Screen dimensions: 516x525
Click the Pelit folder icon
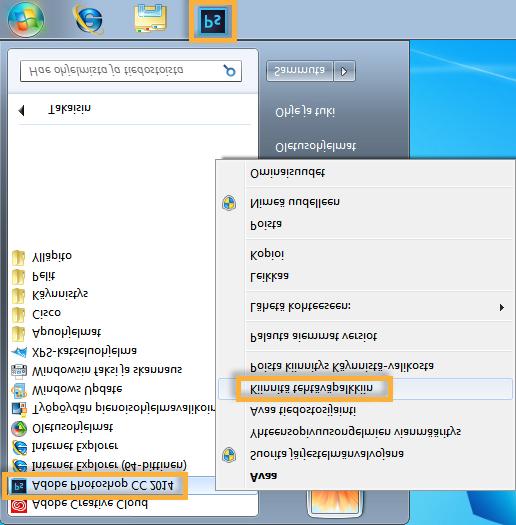(x=18, y=277)
